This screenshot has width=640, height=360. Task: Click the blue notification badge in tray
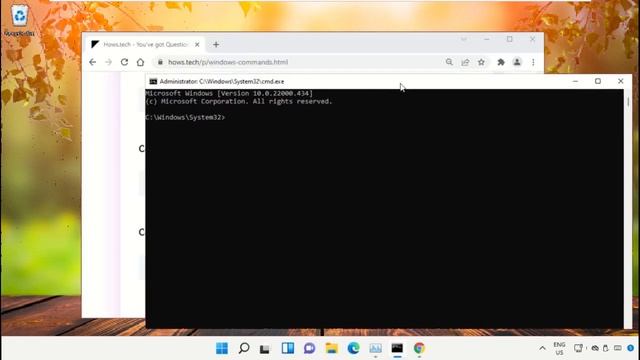click(631, 348)
